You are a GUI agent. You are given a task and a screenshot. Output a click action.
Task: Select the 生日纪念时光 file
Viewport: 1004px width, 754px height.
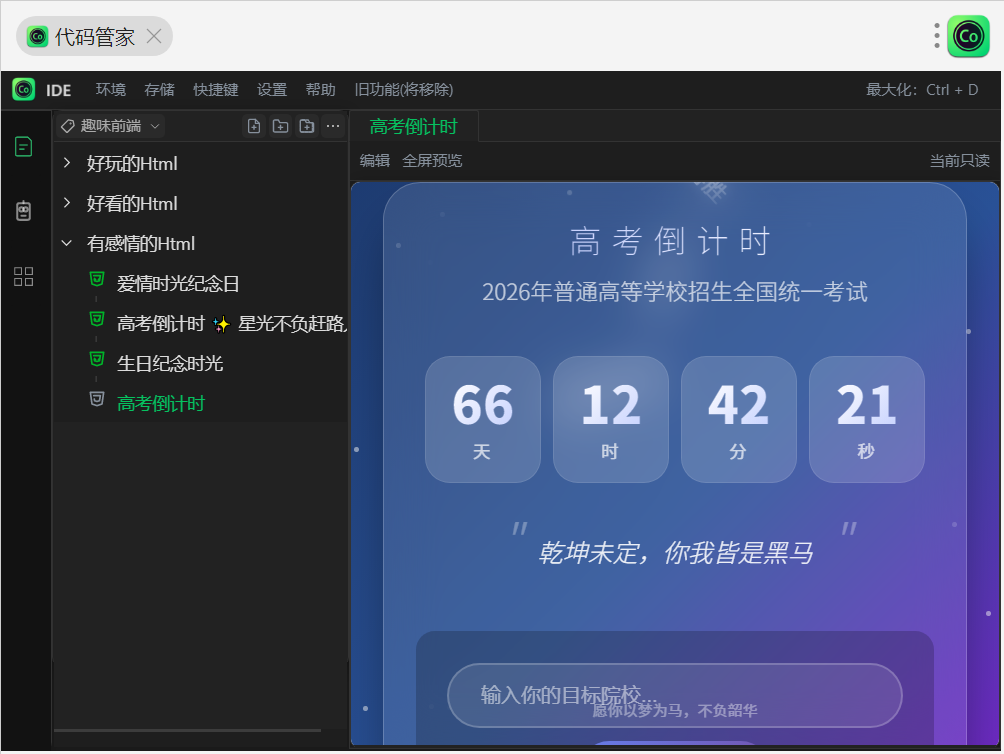click(x=169, y=363)
